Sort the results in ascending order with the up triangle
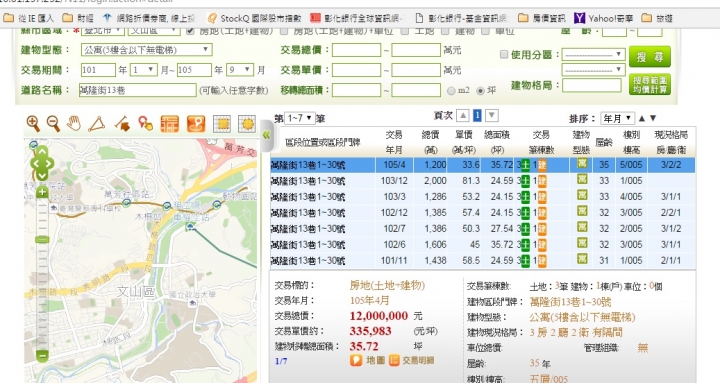720x383 pixels. pos(642,118)
